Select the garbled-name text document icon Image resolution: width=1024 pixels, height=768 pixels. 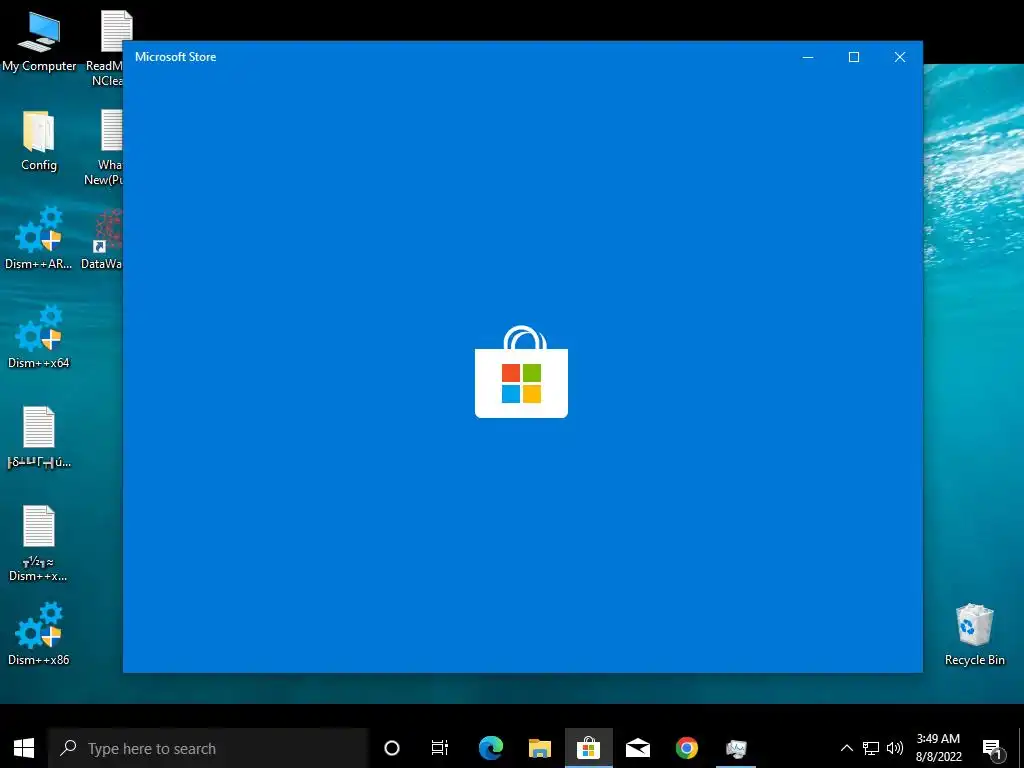pos(39,438)
